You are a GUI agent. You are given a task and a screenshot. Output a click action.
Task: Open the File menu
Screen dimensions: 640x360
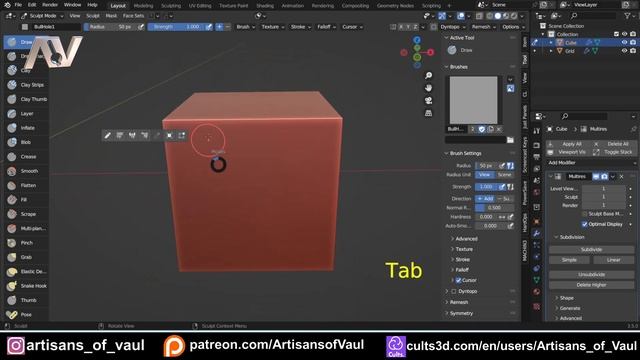[x=18, y=5]
